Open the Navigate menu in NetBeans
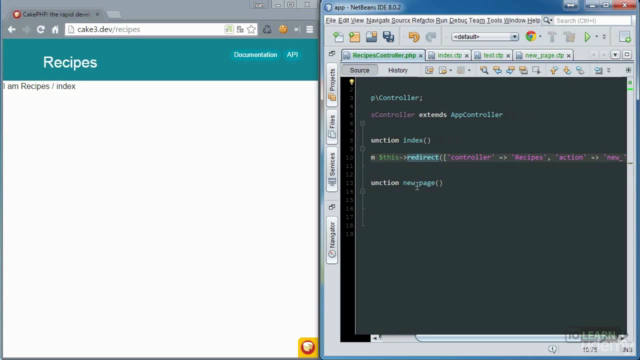The height and width of the screenshot is (360, 640). tap(378, 20)
